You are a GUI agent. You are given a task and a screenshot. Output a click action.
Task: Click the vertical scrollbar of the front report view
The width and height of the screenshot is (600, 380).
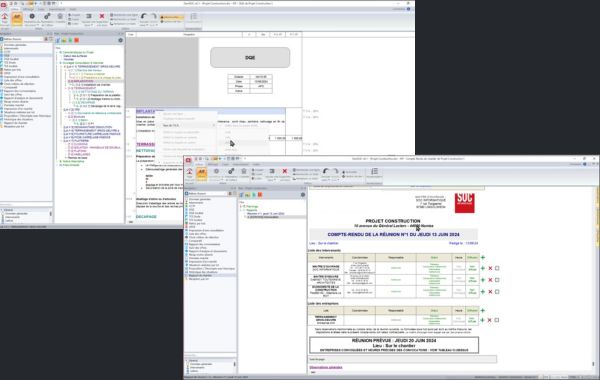click(593, 279)
